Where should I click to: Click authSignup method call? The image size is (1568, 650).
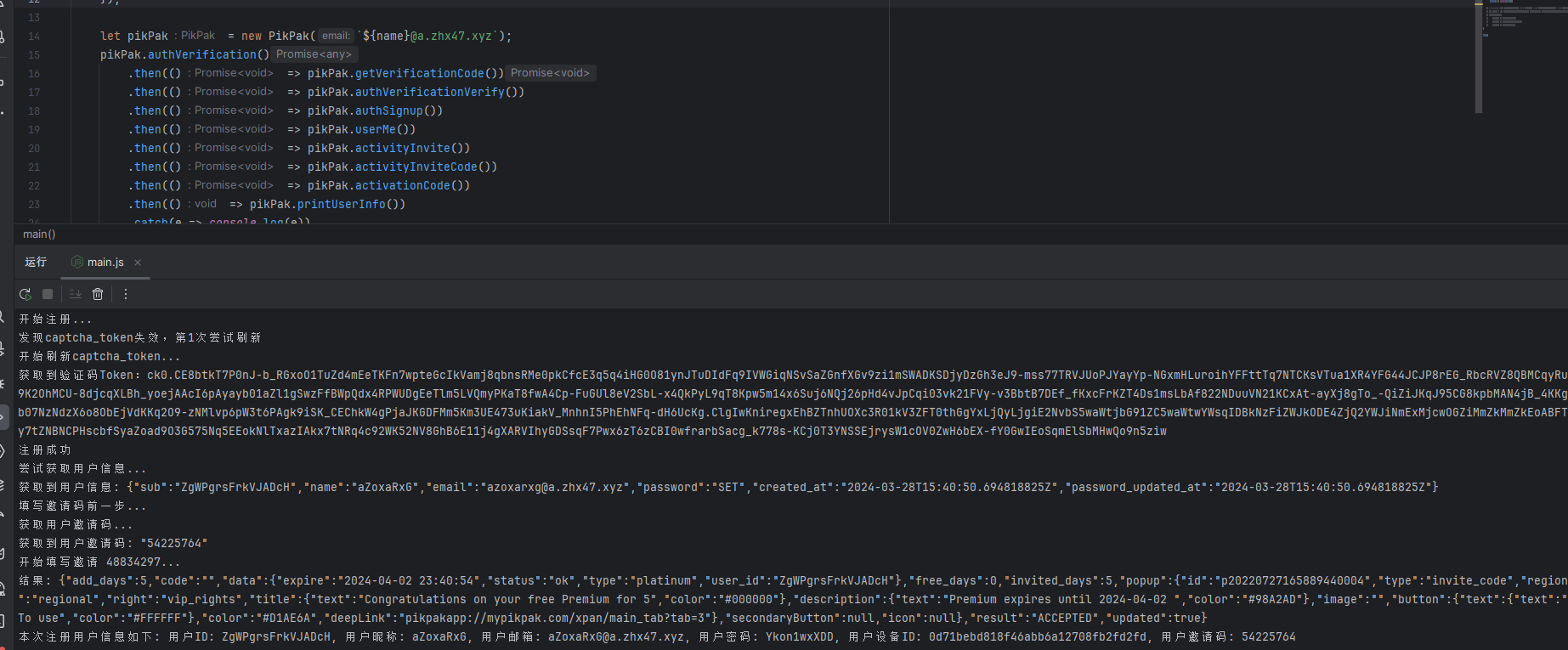[x=389, y=110]
